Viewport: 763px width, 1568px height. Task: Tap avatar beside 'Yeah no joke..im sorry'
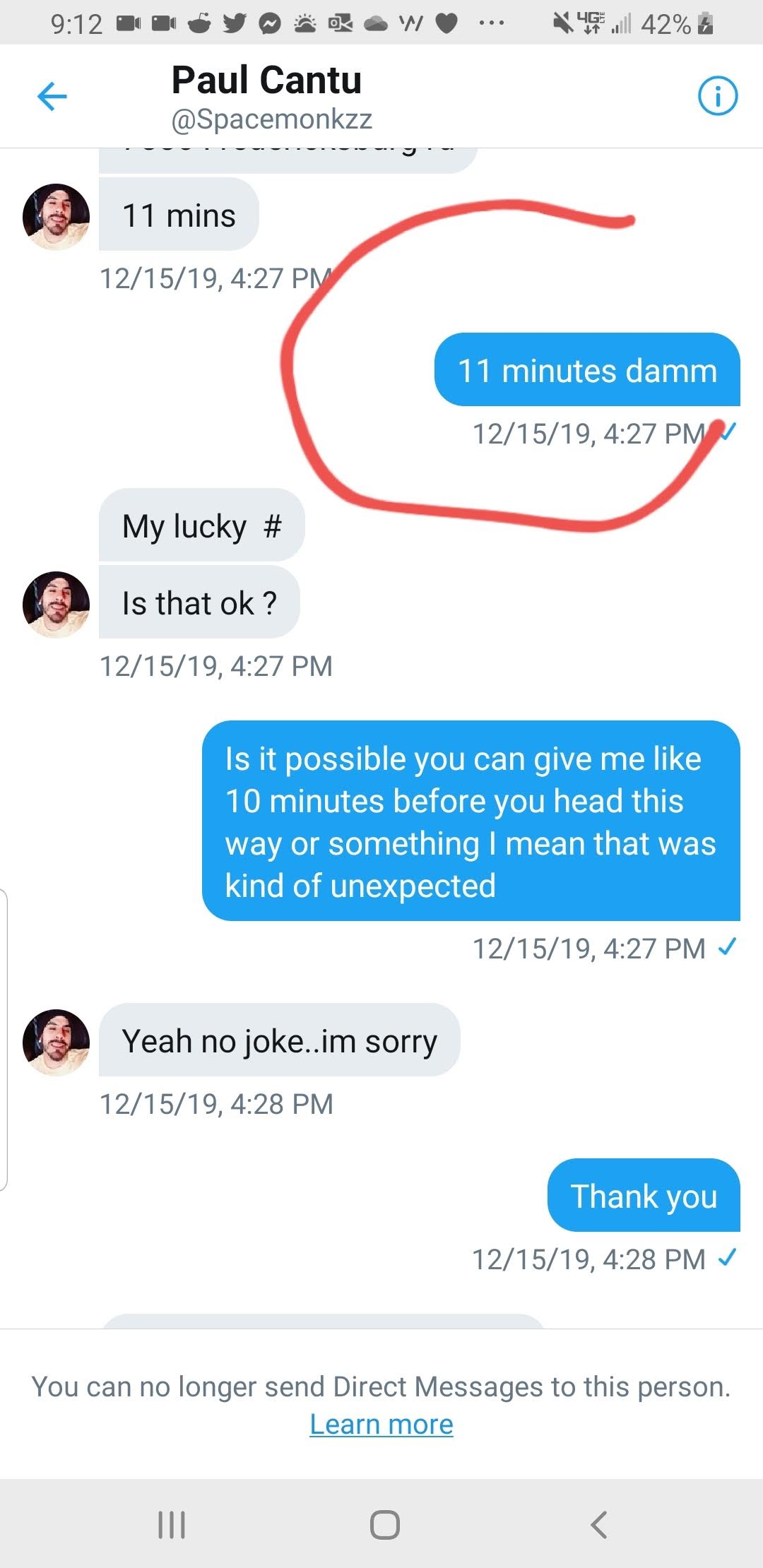coord(56,1043)
